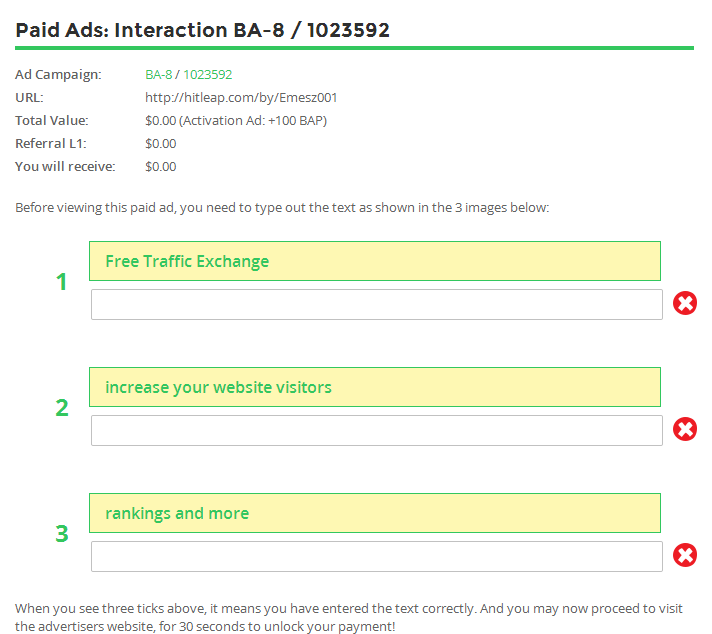The height and width of the screenshot is (634, 712).
Task: Click the Paid Ads Interaction heading
Action: [x=202, y=30]
